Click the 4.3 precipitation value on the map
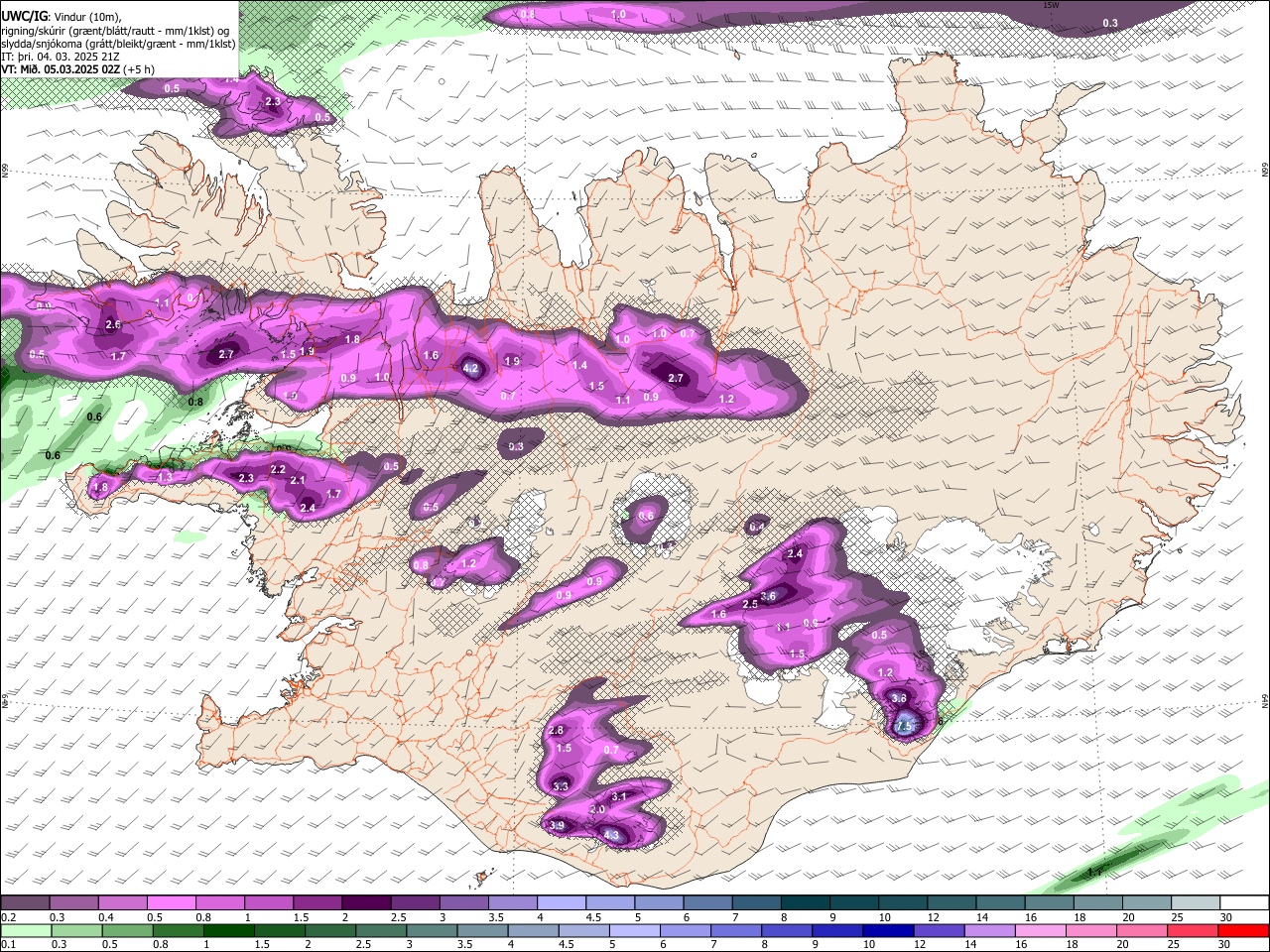 click(x=611, y=836)
